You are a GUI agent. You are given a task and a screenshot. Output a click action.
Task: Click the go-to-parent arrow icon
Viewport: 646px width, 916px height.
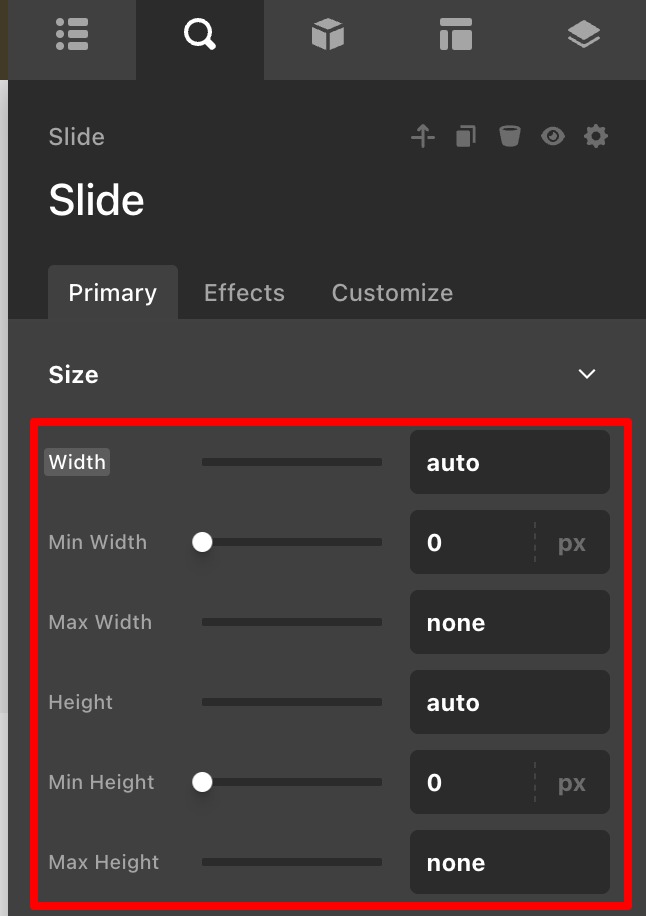point(423,136)
